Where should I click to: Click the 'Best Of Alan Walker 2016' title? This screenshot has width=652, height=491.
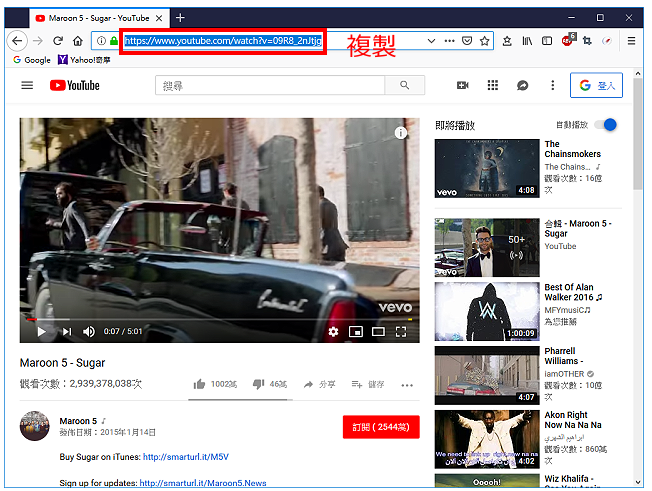(x=573, y=292)
